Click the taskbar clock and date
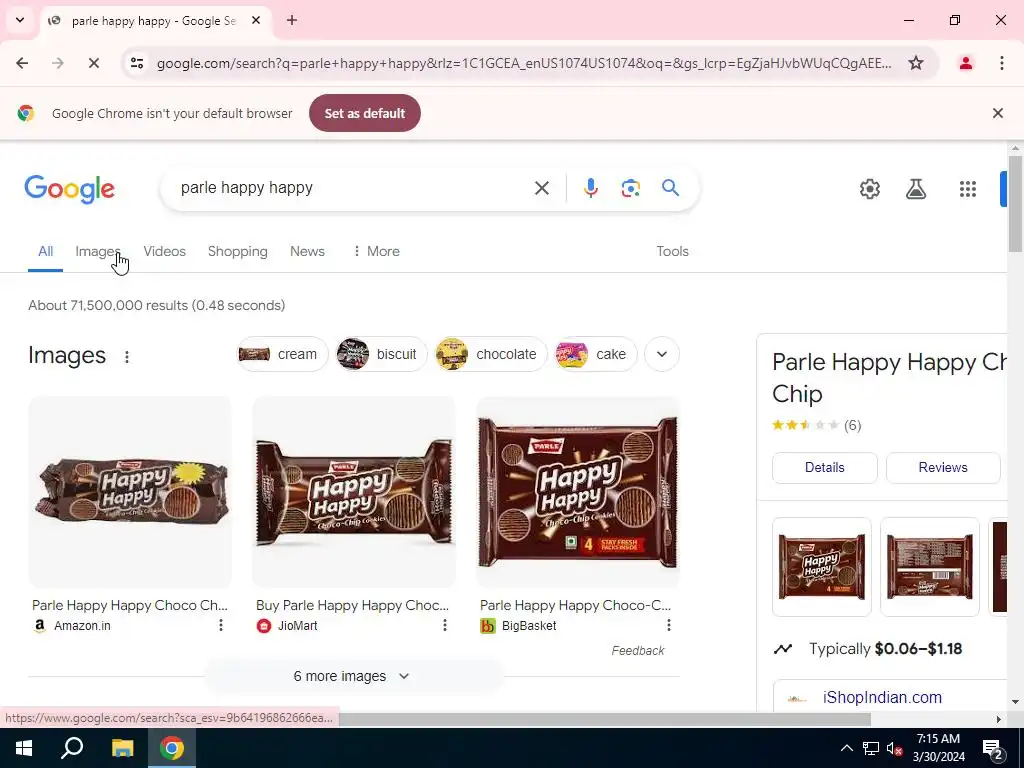This screenshot has width=1024, height=768. coord(938,748)
